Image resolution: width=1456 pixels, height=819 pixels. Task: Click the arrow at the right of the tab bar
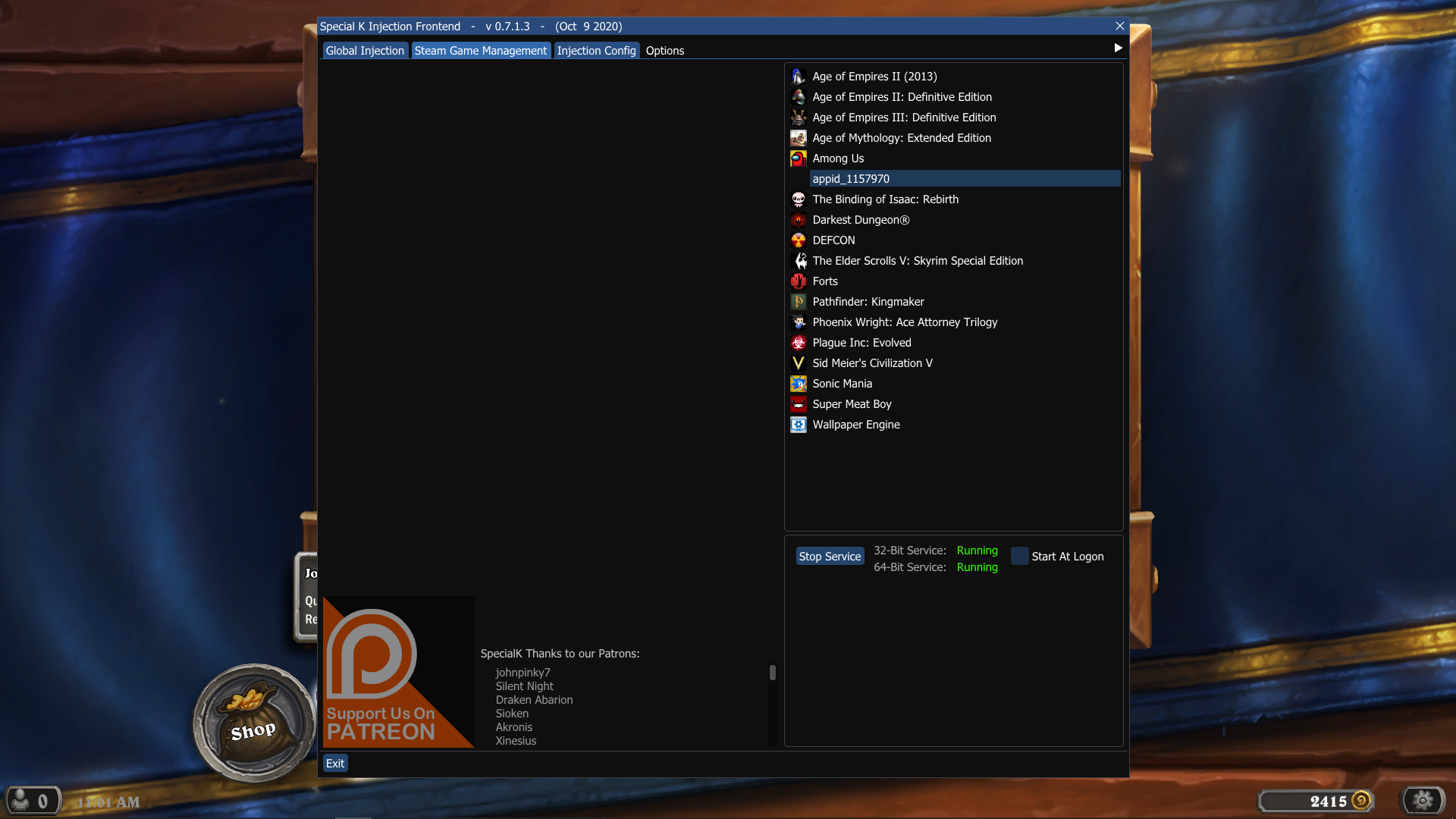1118,48
